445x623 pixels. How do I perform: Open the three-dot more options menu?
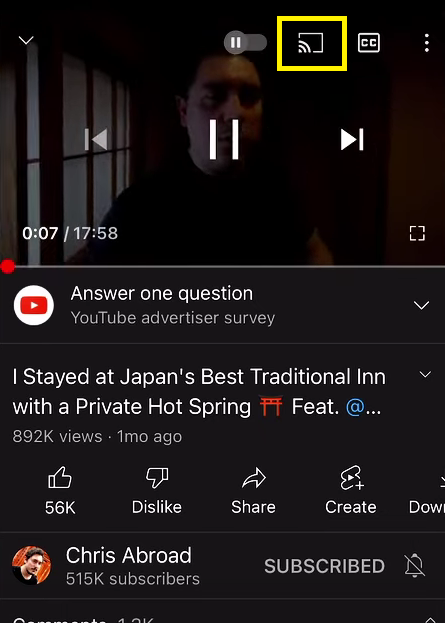coord(427,43)
